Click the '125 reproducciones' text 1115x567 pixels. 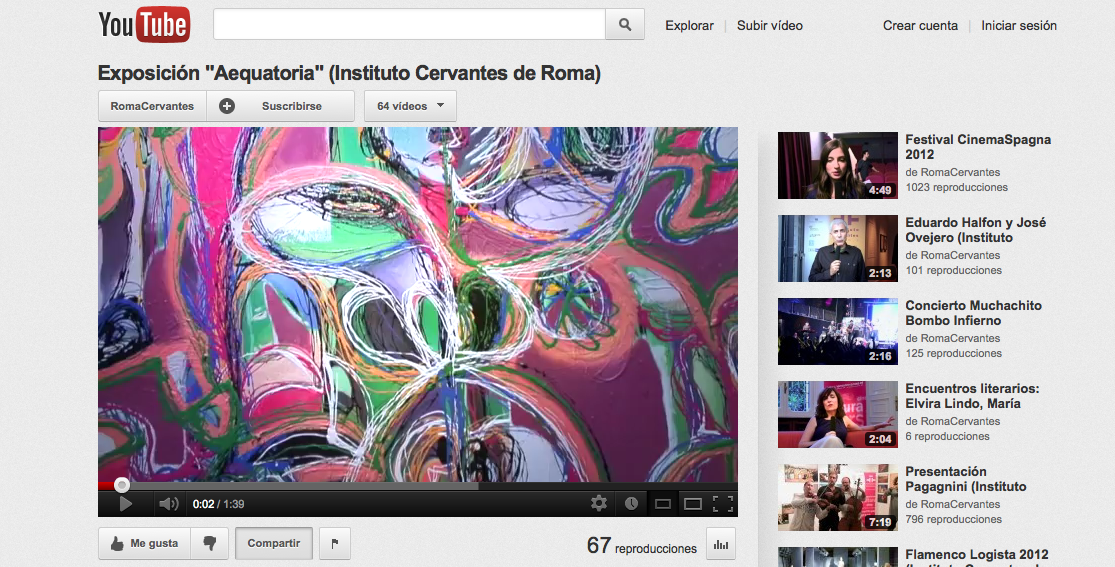click(x=954, y=354)
